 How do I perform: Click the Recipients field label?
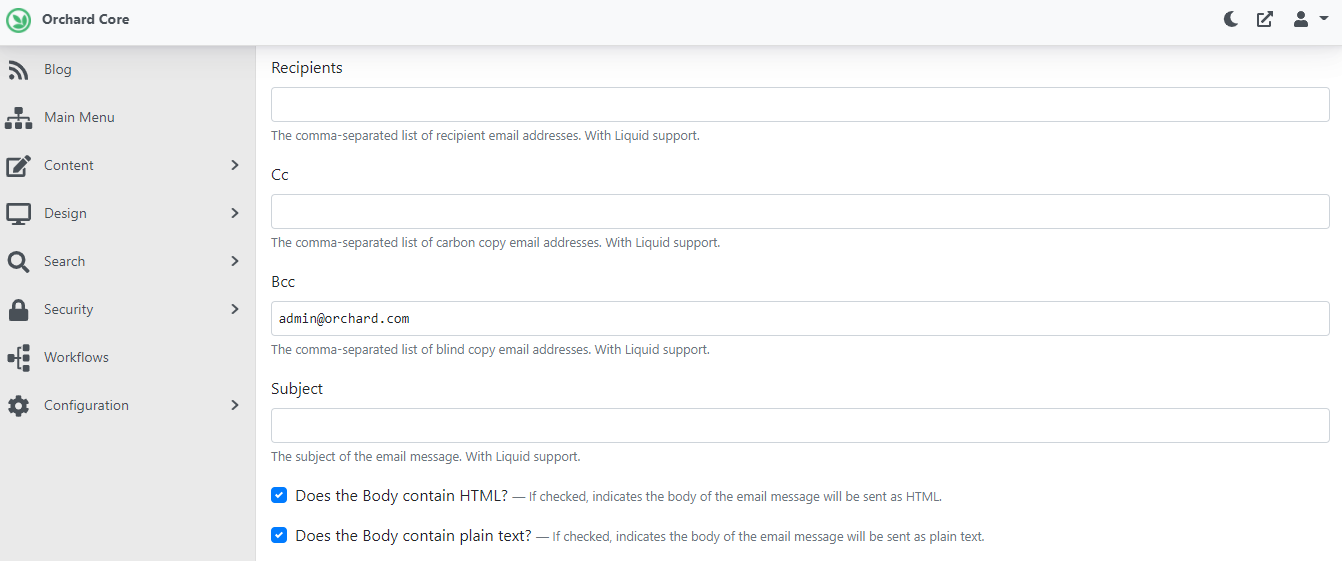[307, 68]
